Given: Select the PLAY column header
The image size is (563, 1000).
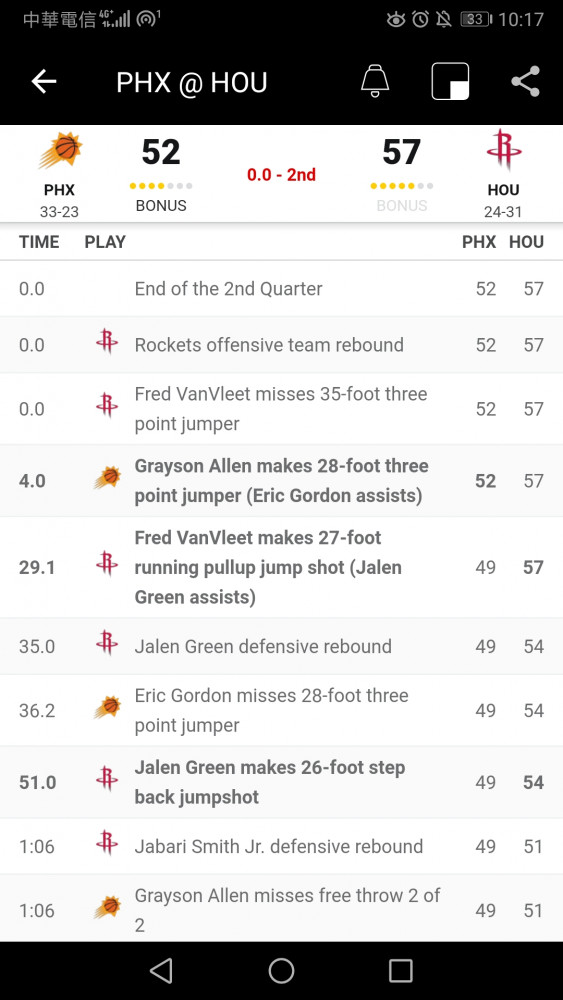Looking at the screenshot, I should (x=105, y=242).
